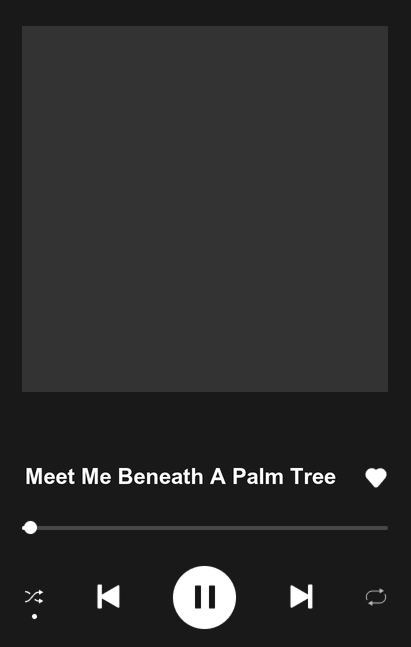Toggle shuffle mode off
The height and width of the screenshot is (647, 411).
click(34, 597)
